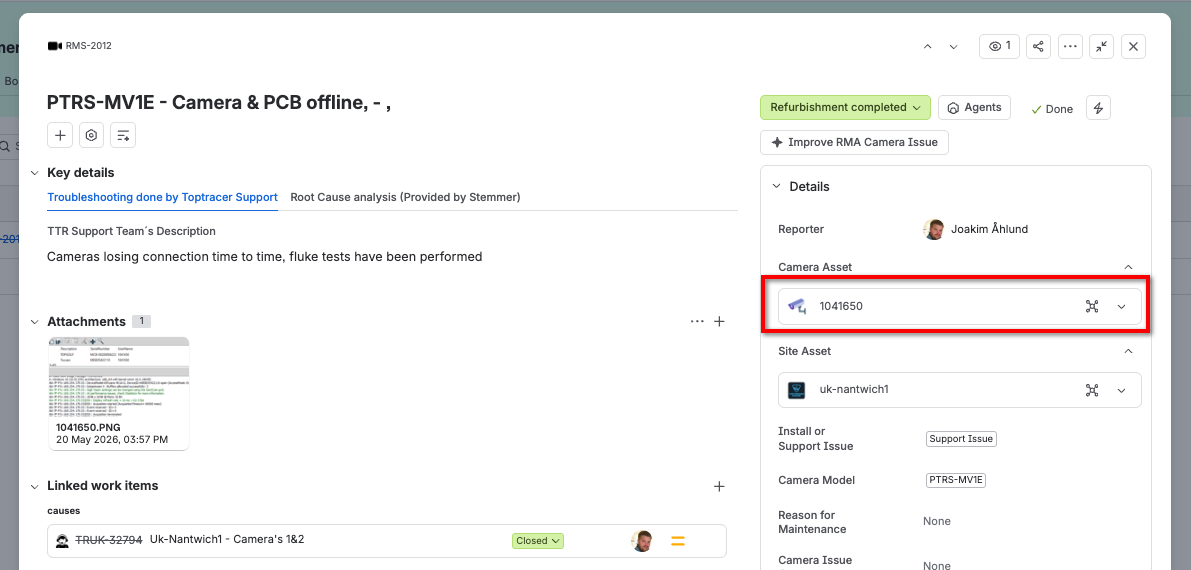
Task: Share this work item
Action: click(1038, 46)
